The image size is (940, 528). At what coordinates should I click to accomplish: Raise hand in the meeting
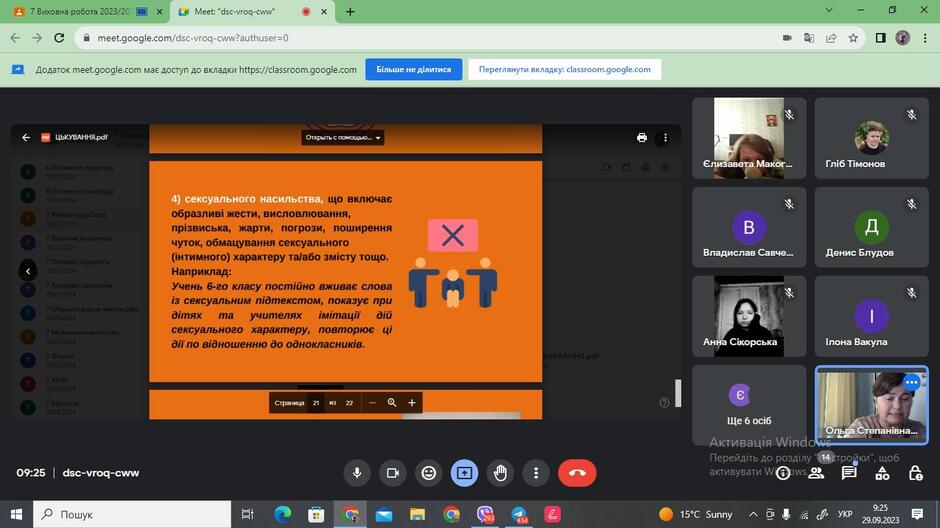500,473
